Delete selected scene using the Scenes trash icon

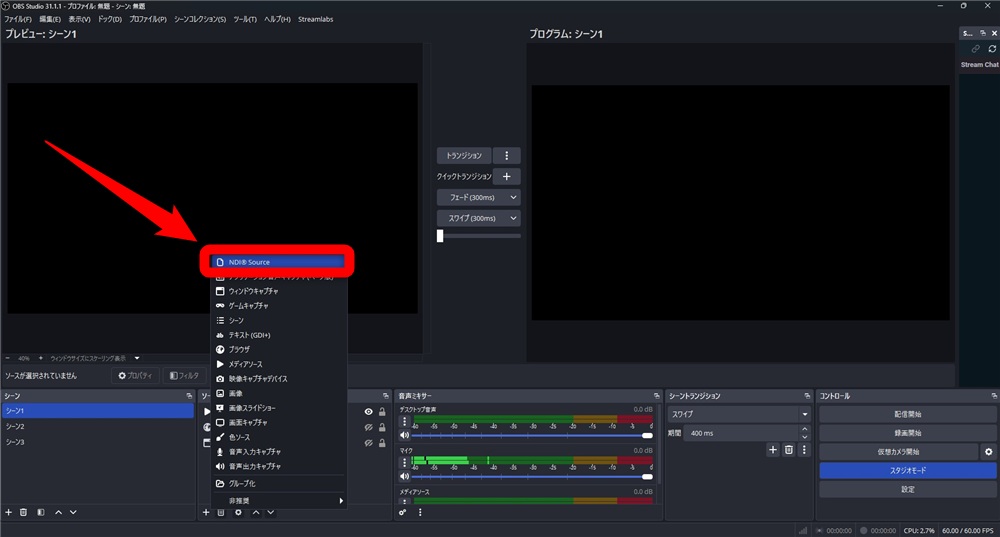[x=24, y=512]
